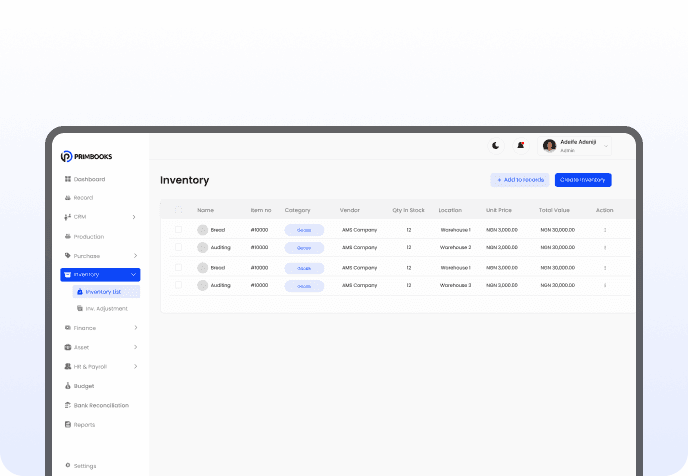Click item avatar in Auditing Warehouse 3 row

[202, 286]
